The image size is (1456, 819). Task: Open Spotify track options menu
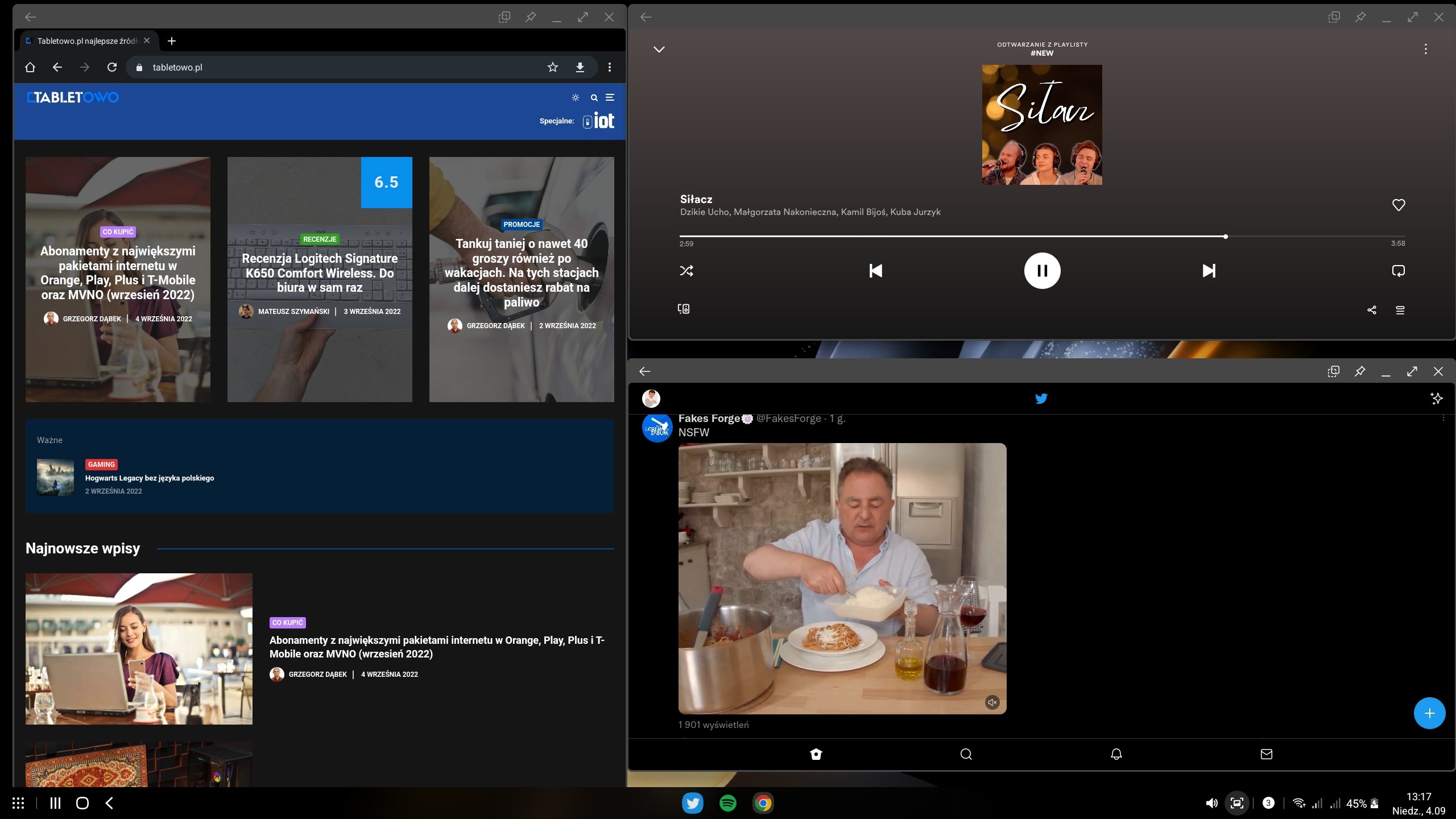tap(1426, 49)
